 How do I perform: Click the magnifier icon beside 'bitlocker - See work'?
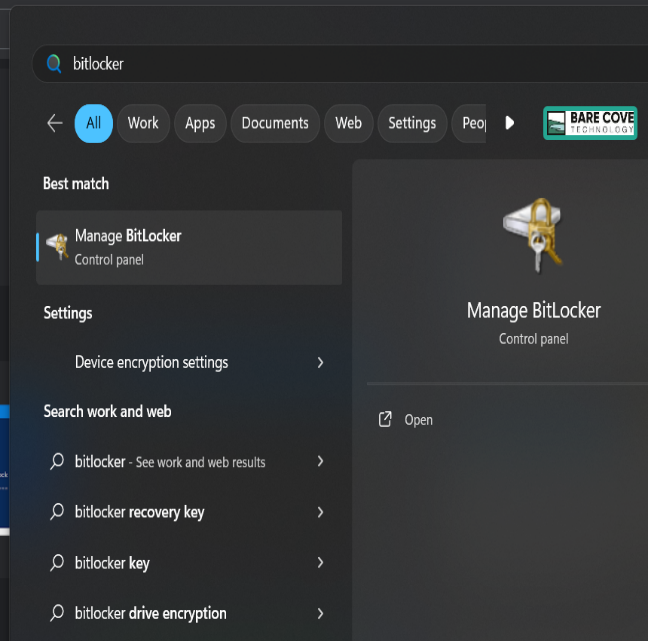57,461
